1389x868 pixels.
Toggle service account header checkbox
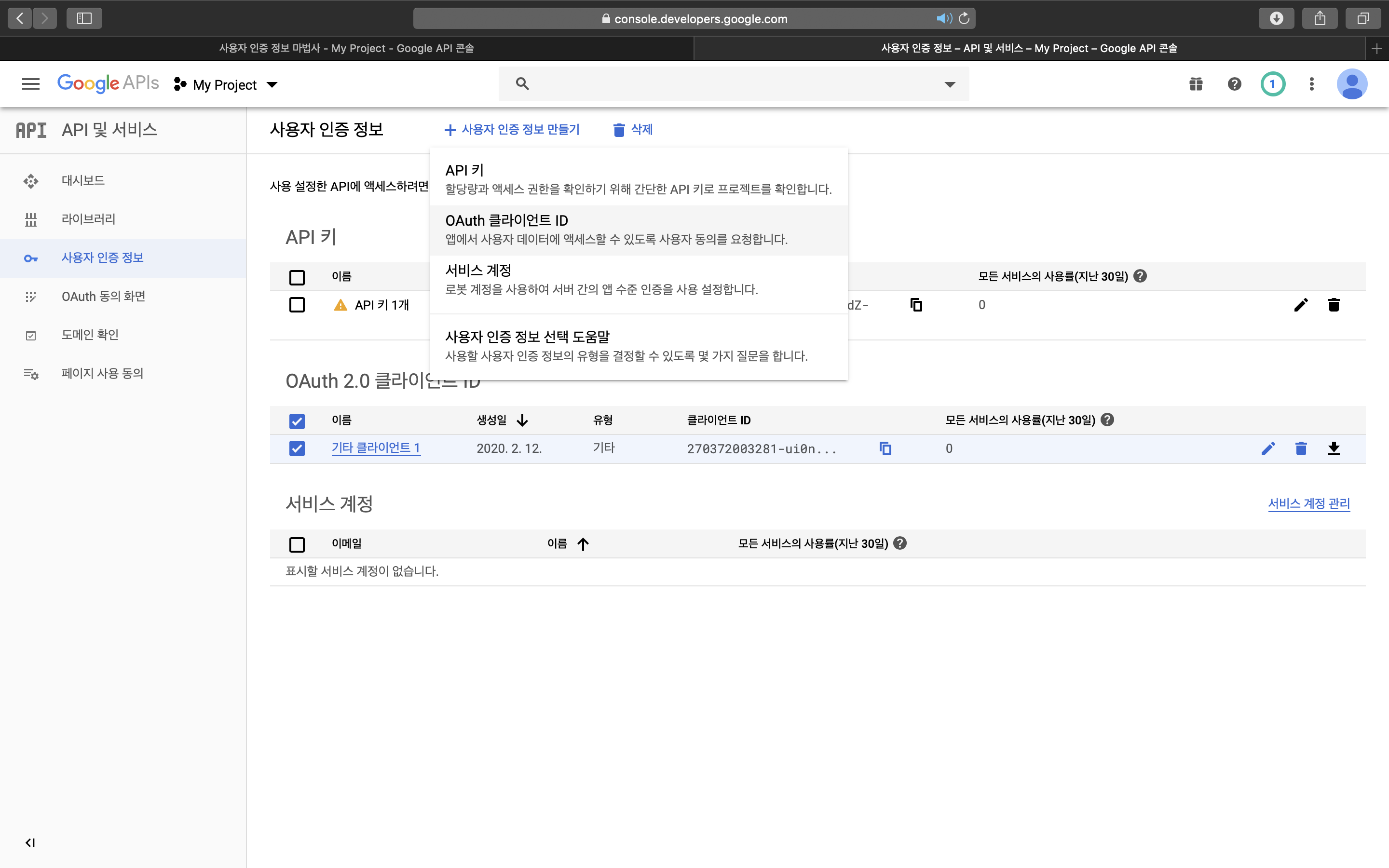coord(297,544)
